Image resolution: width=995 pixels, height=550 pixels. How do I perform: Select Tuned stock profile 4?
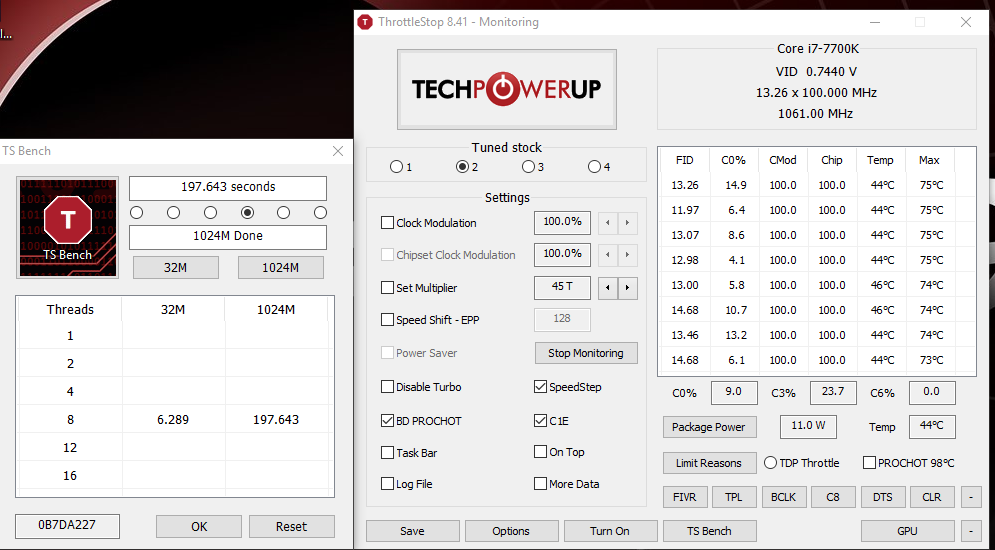click(x=594, y=167)
